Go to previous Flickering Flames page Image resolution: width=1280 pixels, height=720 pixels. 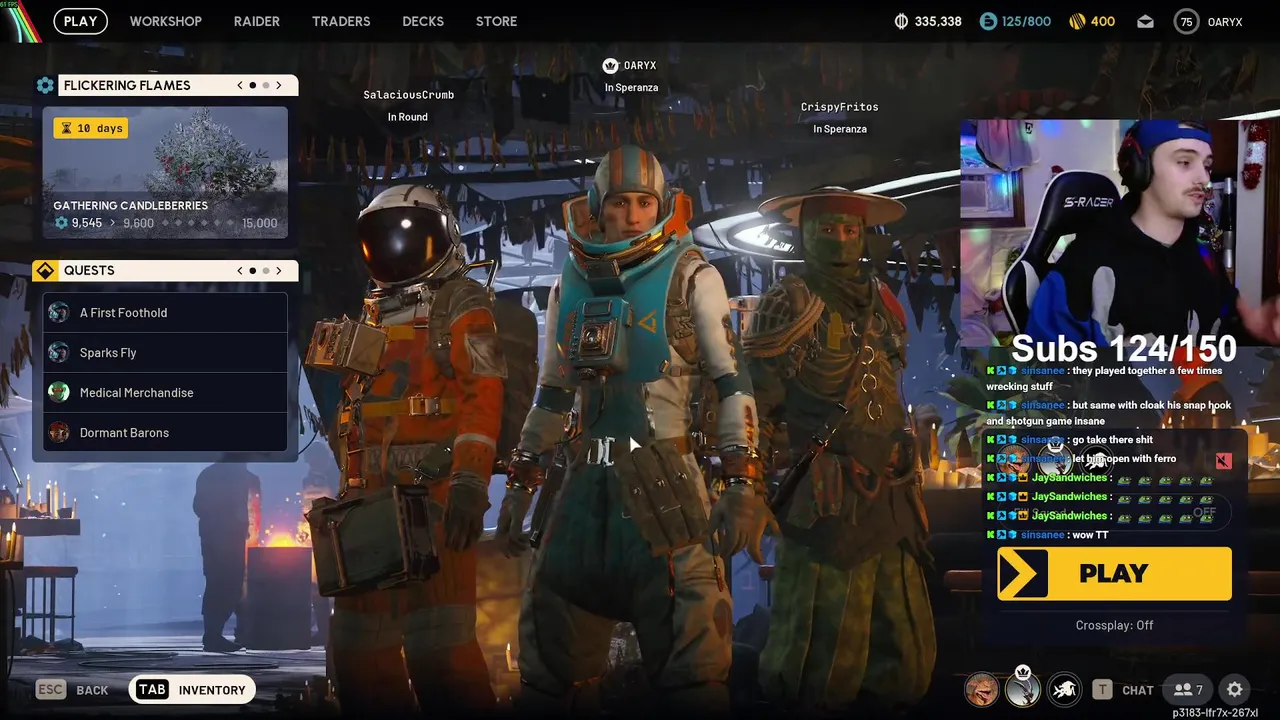click(x=240, y=85)
